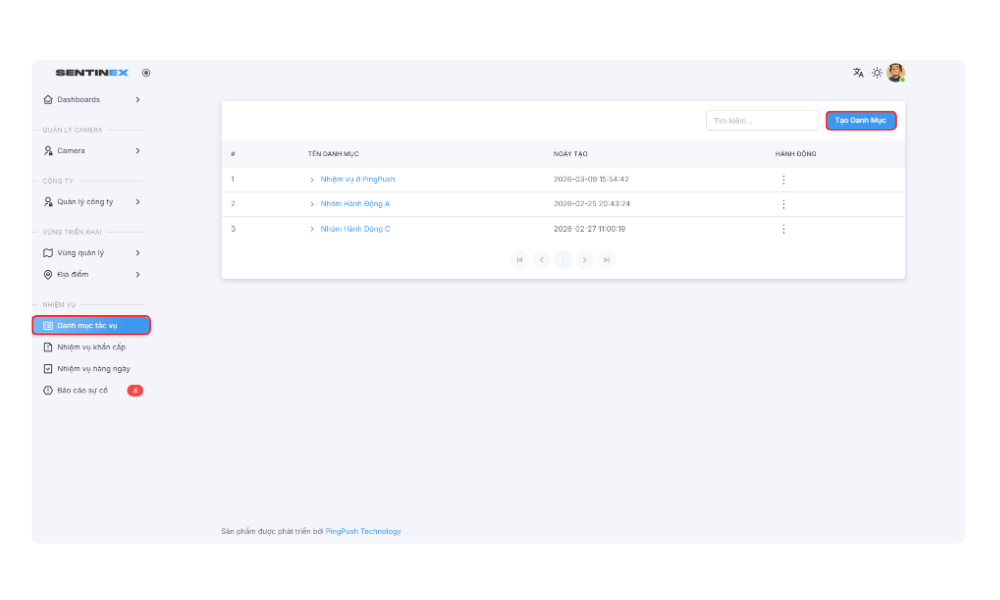1000x600 pixels.
Task: Click three-dot menu for Nhóm Hành Động C
Action: point(783,229)
